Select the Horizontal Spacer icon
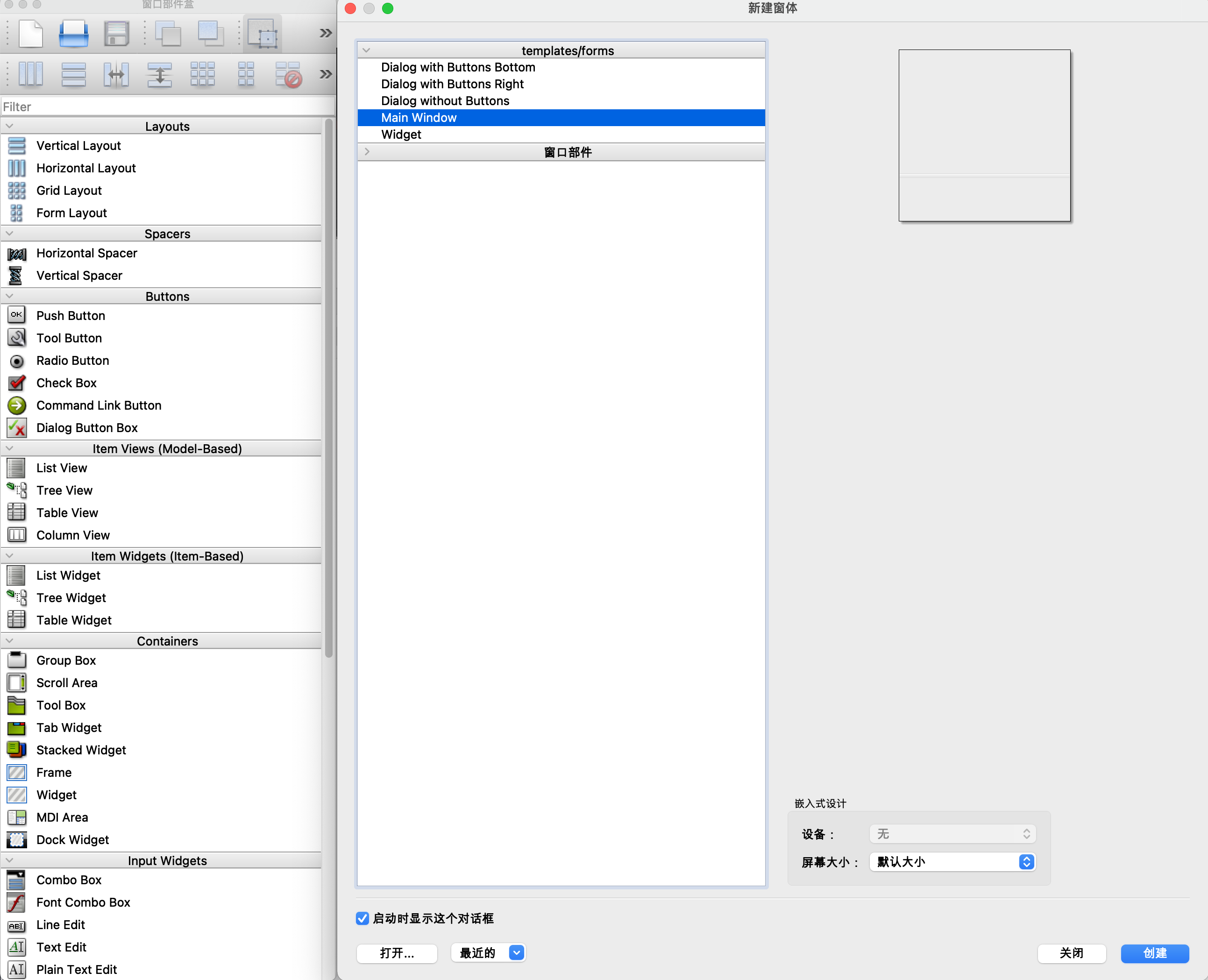Image resolution: width=1208 pixels, height=980 pixels. click(16, 254)
